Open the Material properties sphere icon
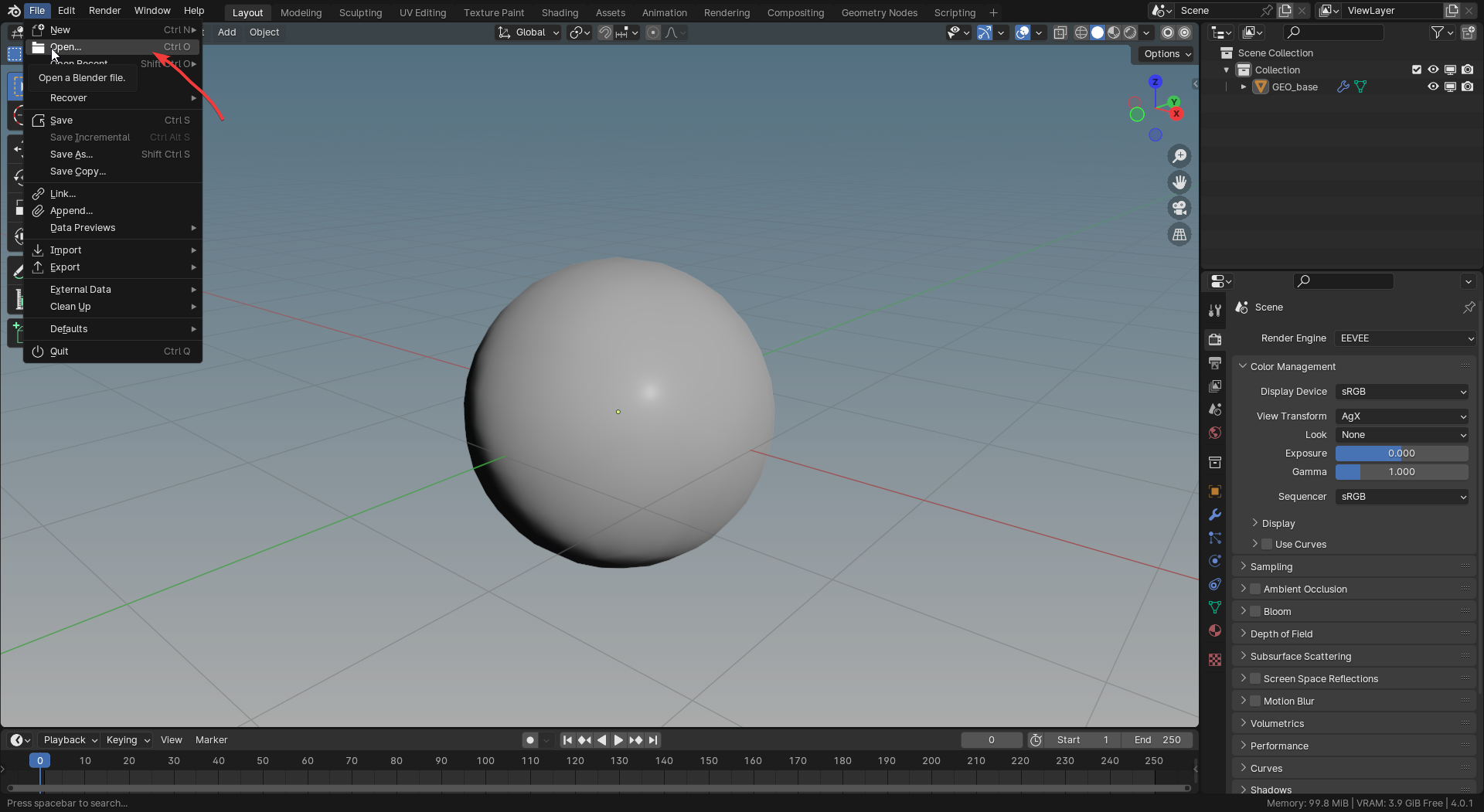 pos(1215,630)
